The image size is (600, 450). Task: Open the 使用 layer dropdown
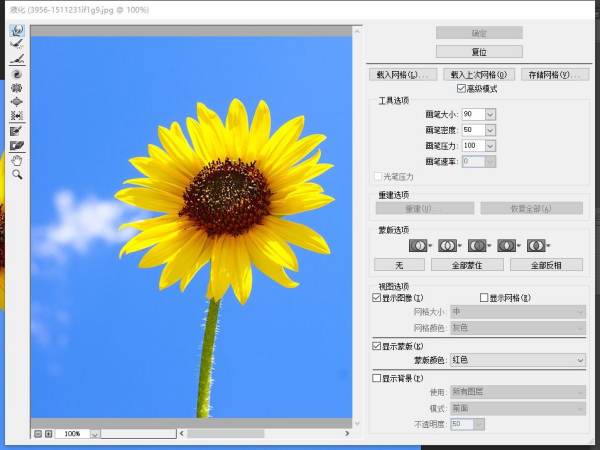point(518,392)
